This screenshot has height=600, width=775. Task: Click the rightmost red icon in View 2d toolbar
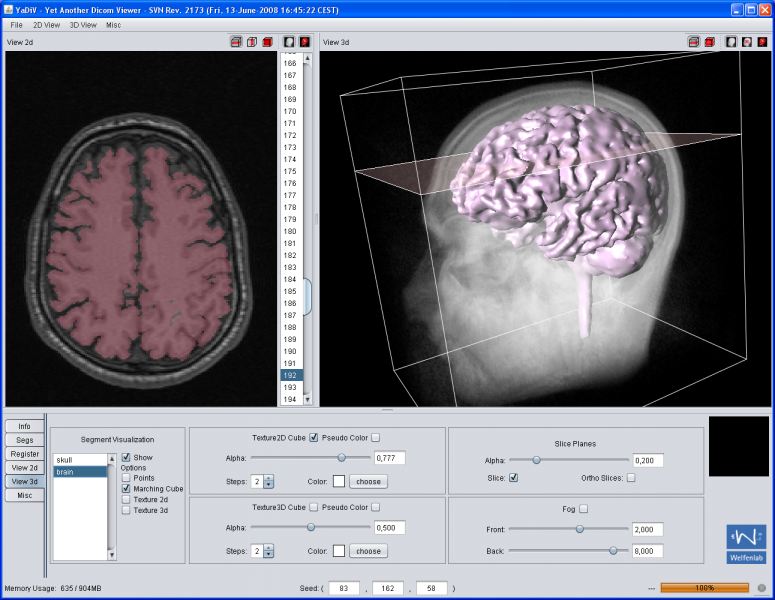pos(304,42)
